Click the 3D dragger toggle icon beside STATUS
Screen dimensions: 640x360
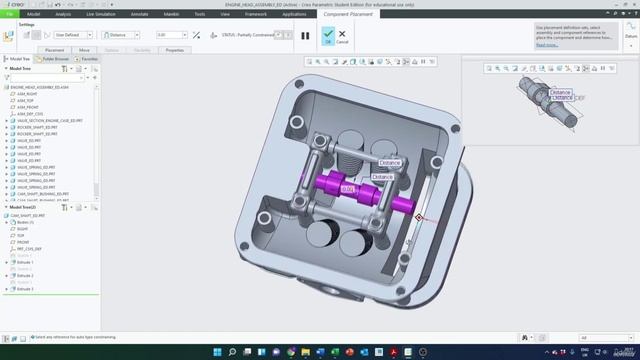pyautogui.click(x=213, y=36)
